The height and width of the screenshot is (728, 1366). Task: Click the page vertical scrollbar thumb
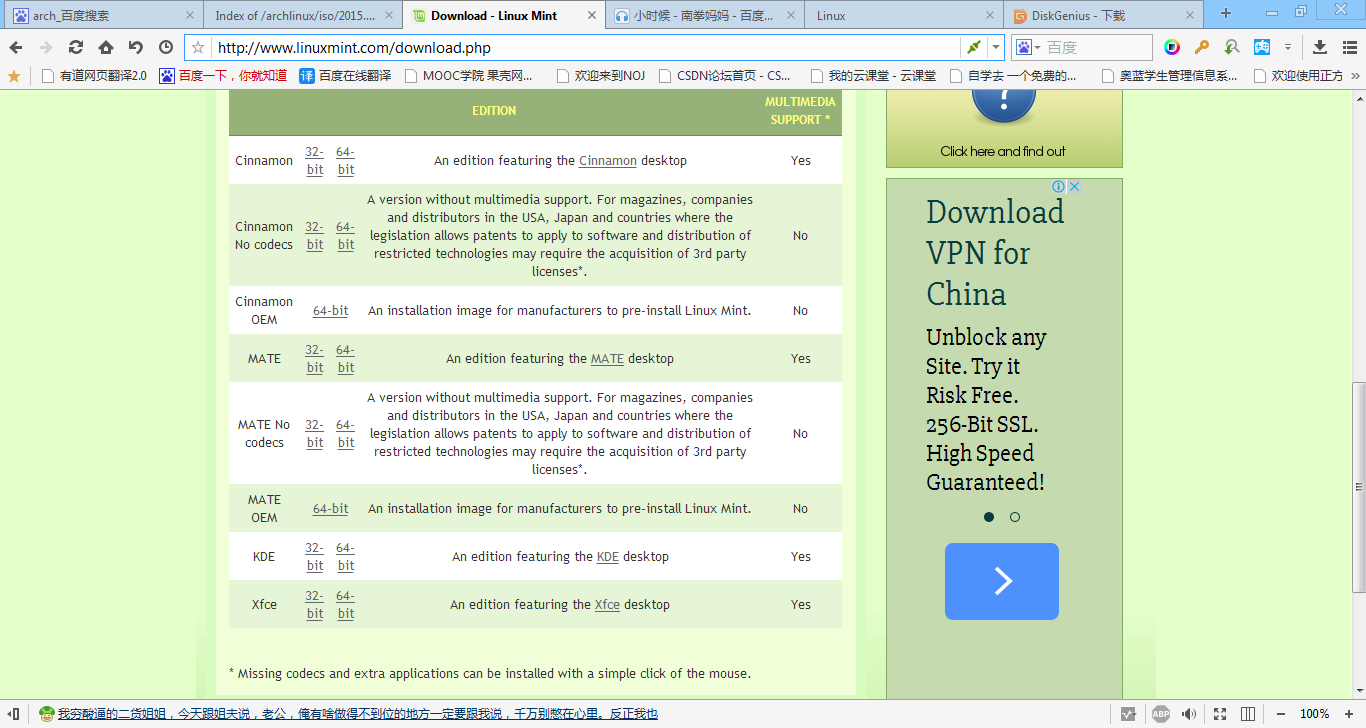[1358, 486]
